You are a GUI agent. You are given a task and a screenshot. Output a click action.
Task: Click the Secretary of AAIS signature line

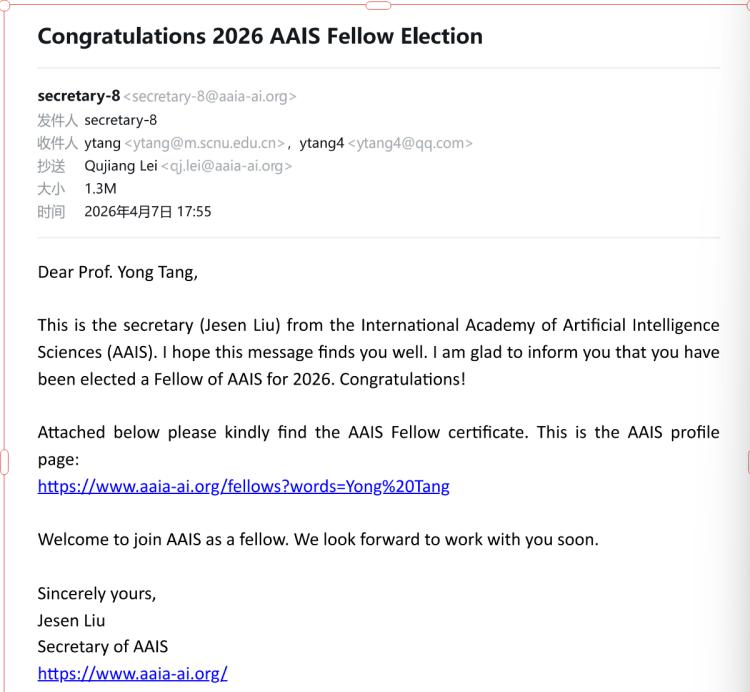point(103,647)
